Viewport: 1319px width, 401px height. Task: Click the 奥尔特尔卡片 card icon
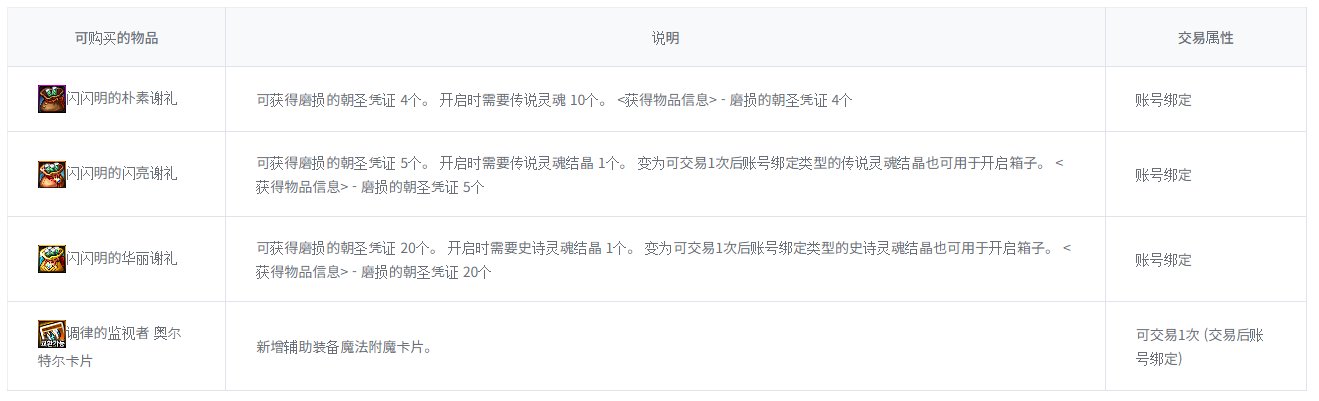52,335
